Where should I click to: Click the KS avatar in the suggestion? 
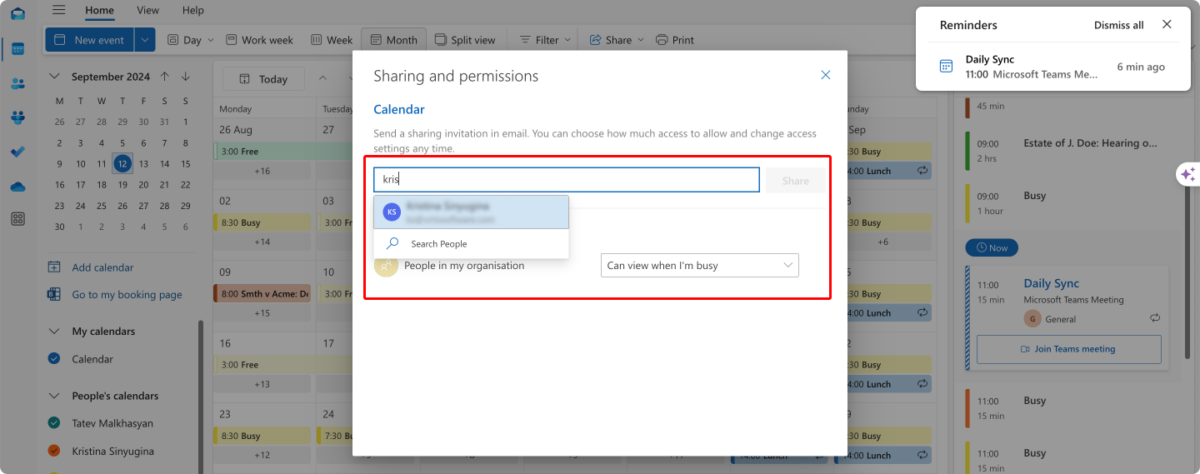point(392,211)
